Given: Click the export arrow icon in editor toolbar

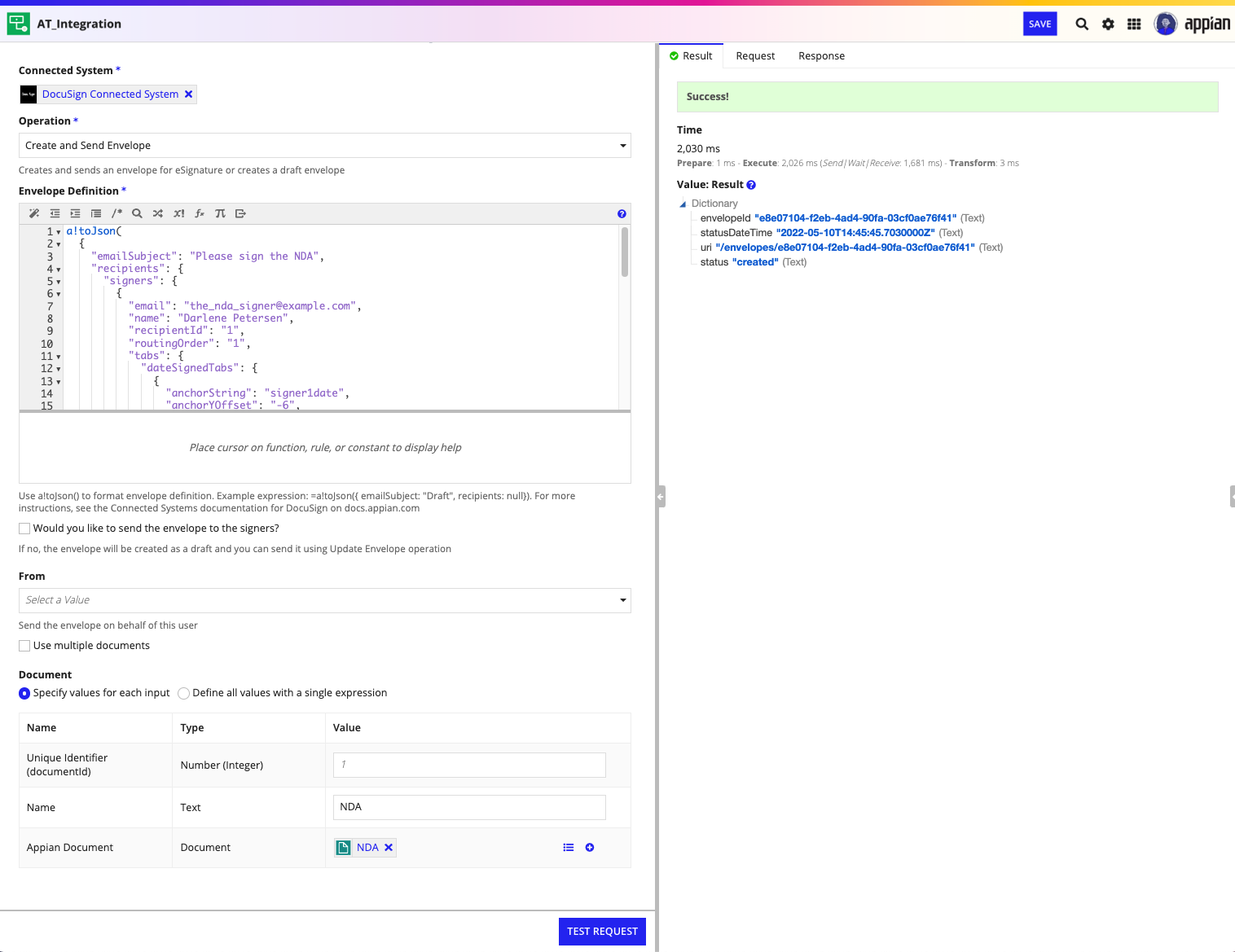Looking at the screenshot, I should (240, 213).
